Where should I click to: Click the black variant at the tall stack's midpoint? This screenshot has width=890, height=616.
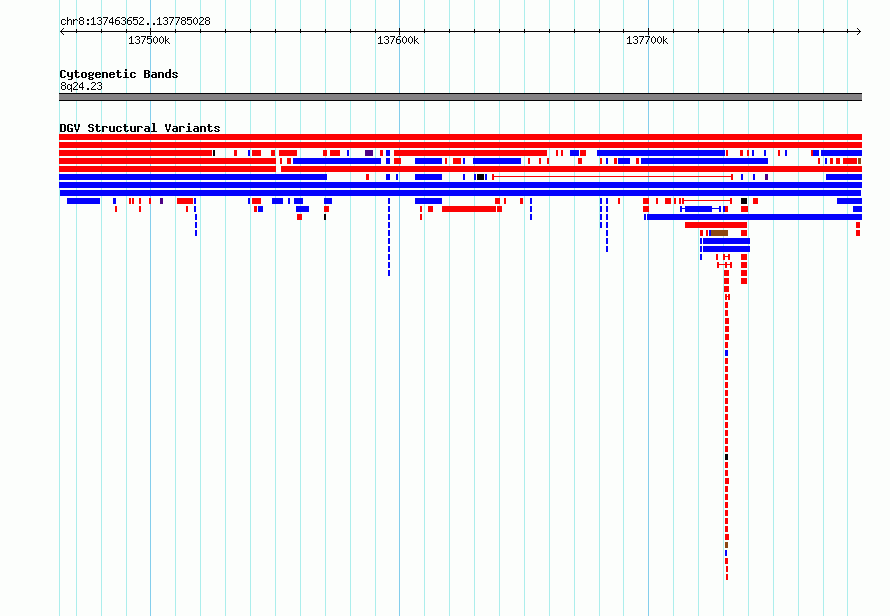click(x=727, y=456)
